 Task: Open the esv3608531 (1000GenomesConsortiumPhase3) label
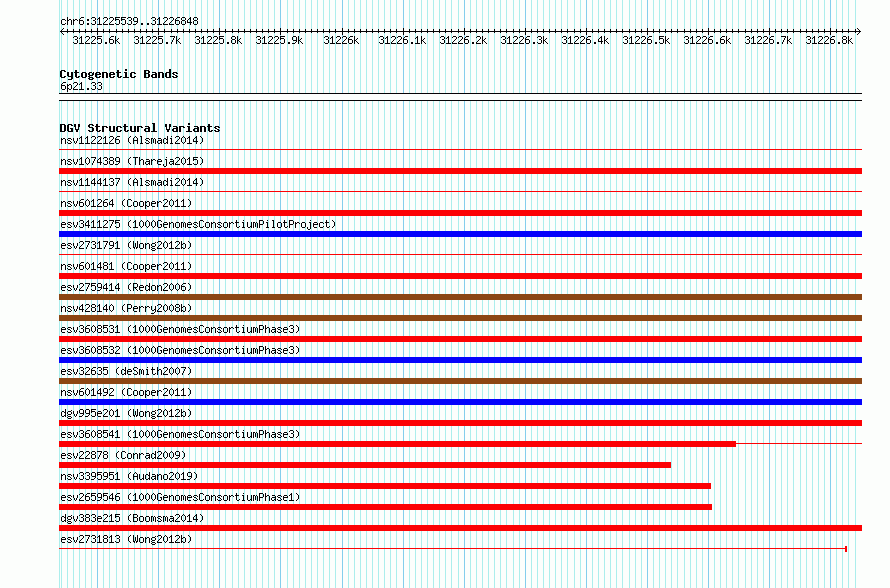180,329
